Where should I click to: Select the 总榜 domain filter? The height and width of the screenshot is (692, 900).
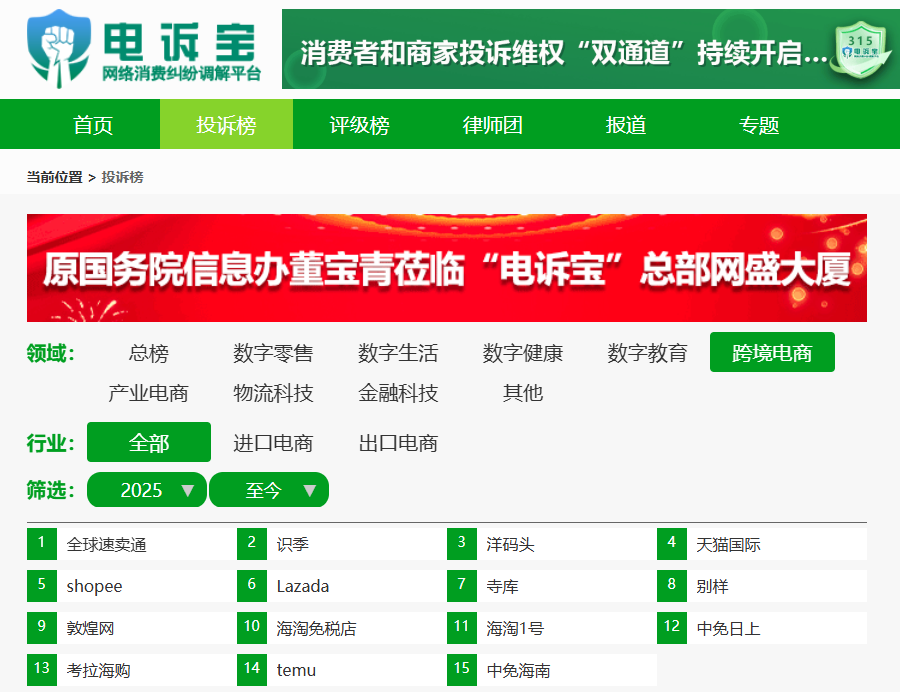coord(149,353)
